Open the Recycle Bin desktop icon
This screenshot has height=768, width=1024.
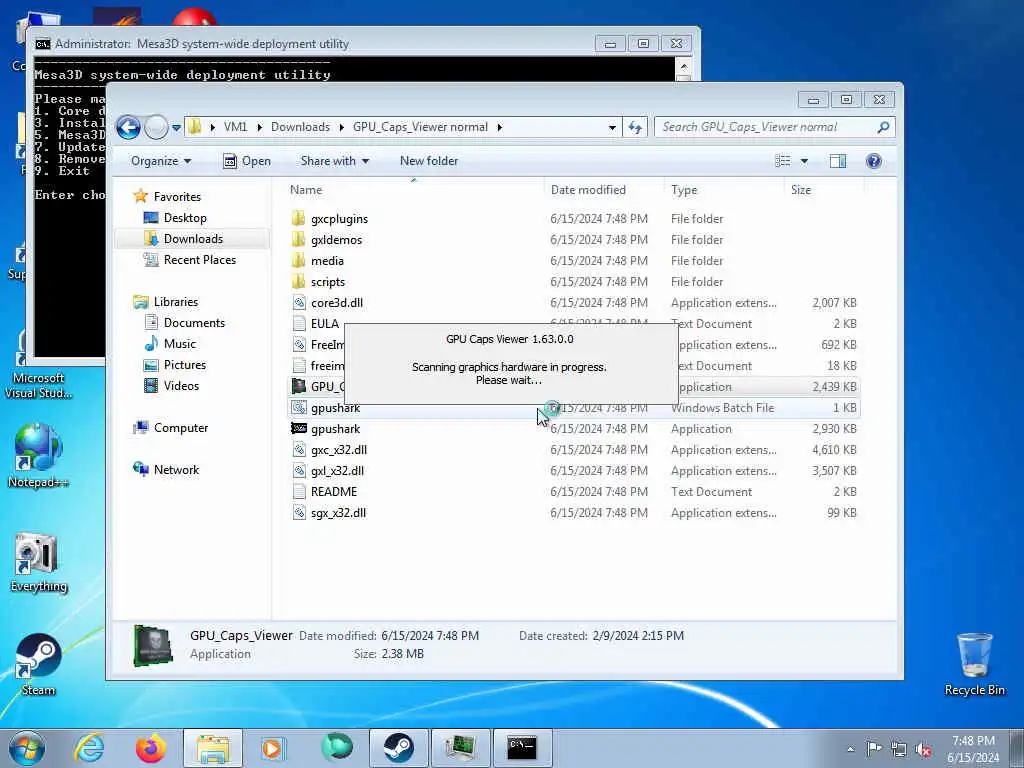[974, 664]
